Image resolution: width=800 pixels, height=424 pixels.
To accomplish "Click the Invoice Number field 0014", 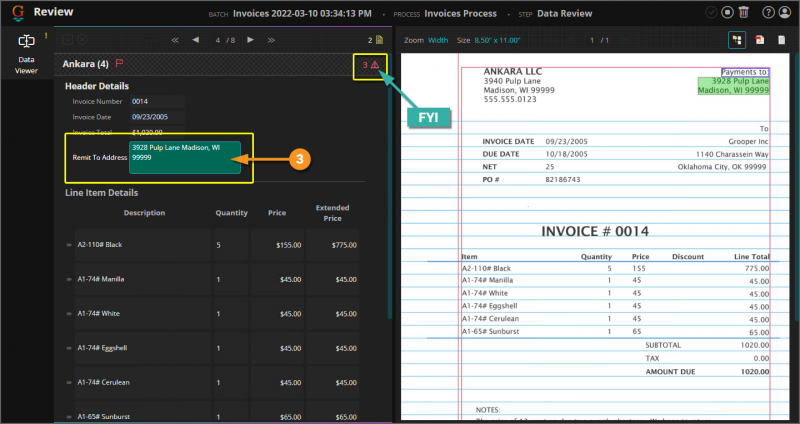I will (157, 102).
